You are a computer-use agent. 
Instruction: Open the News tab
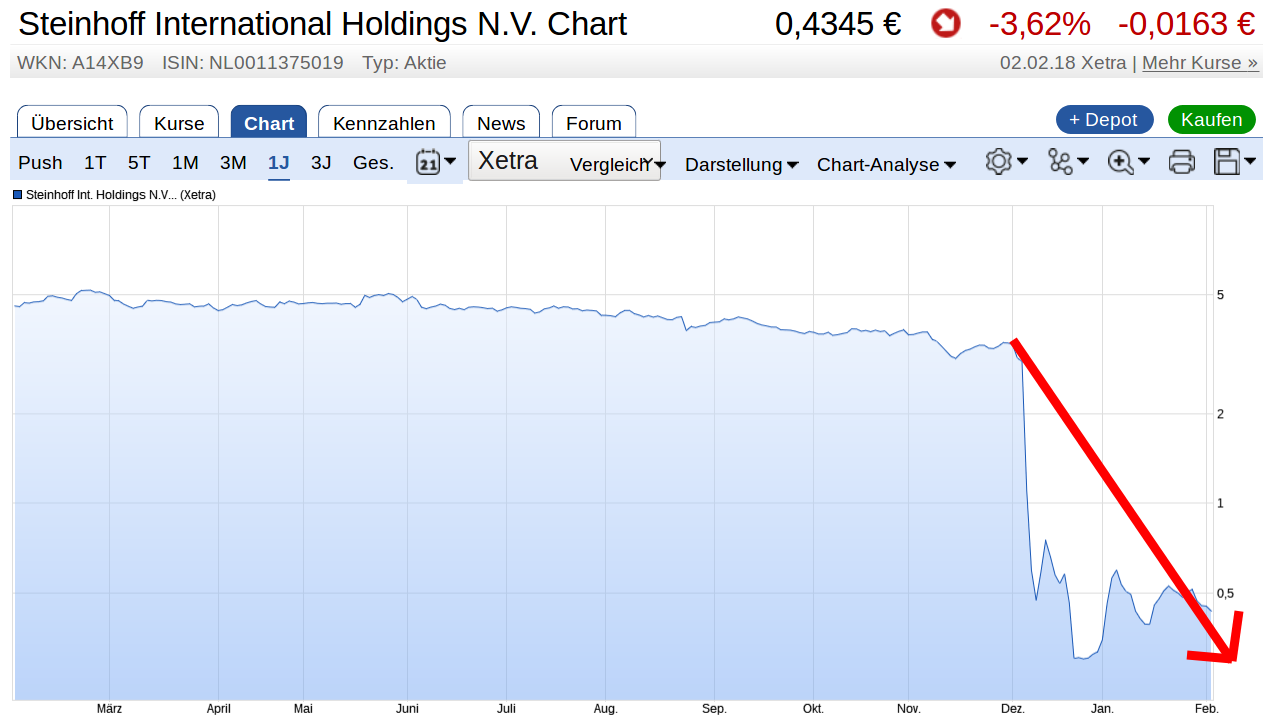coord(500,123)
